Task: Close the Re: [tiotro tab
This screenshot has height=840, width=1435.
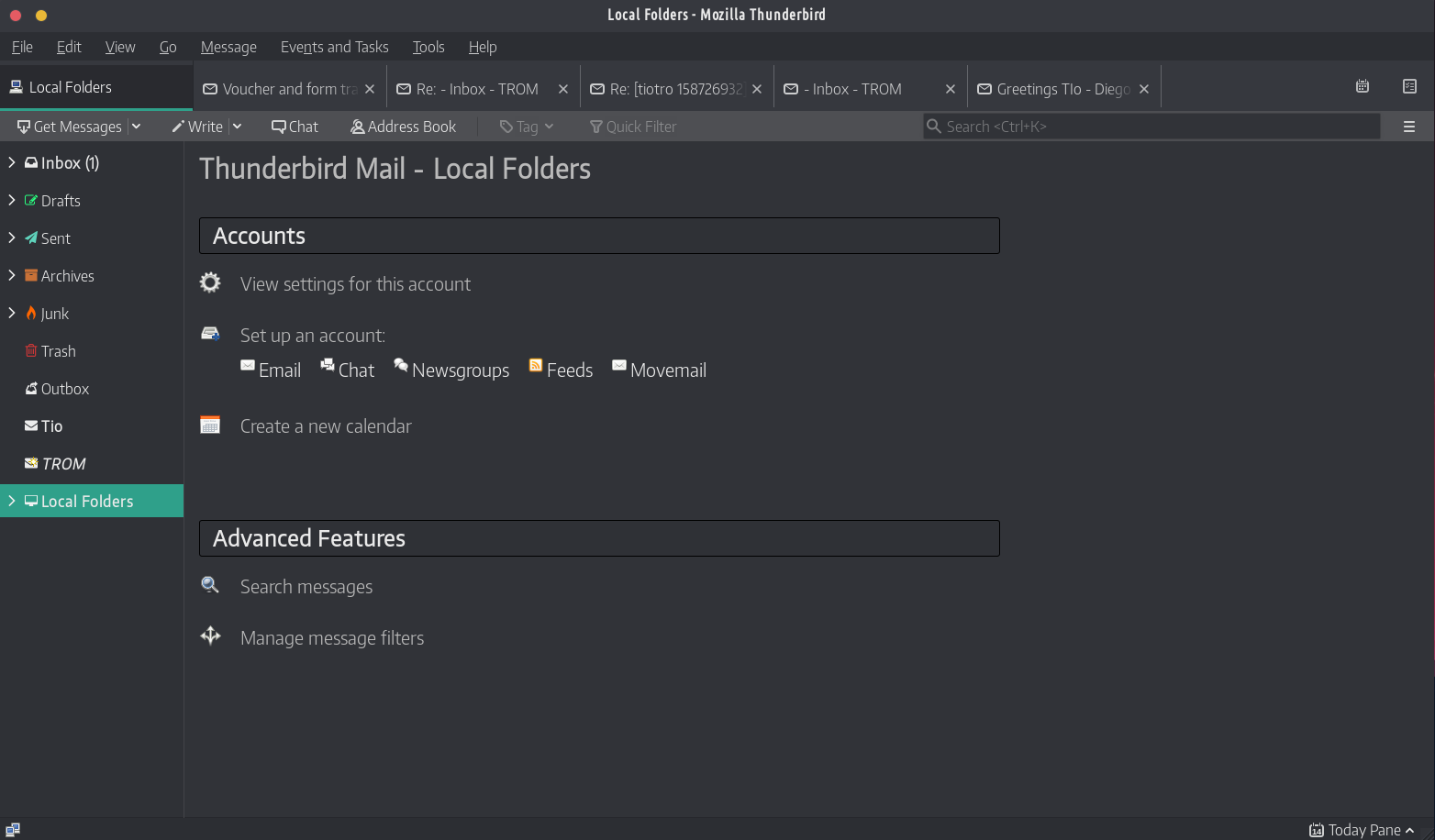Action: 757,89
